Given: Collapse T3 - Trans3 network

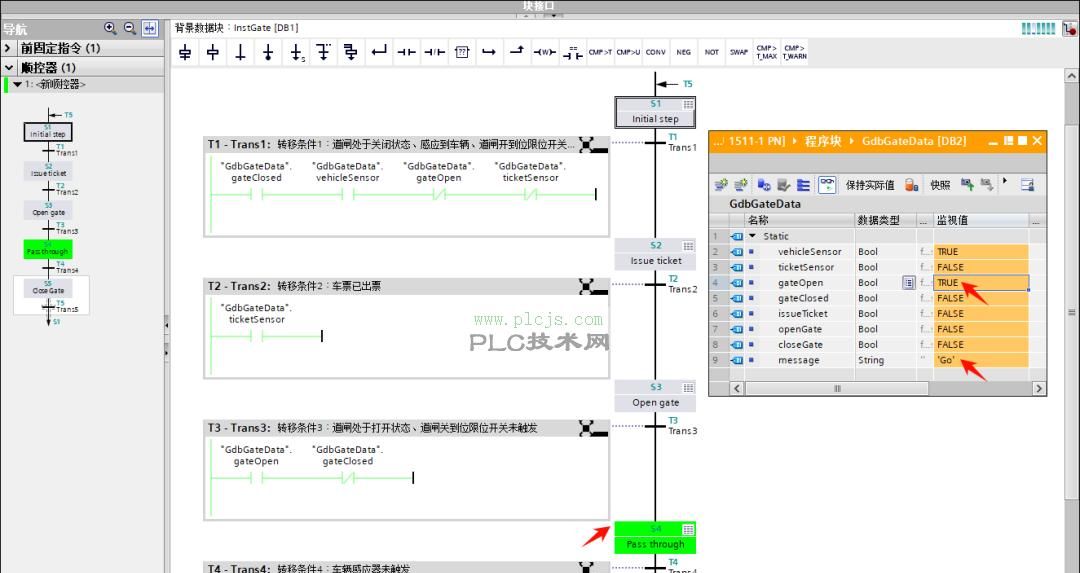Looking at the screenshot, I should tap(592, 428).
